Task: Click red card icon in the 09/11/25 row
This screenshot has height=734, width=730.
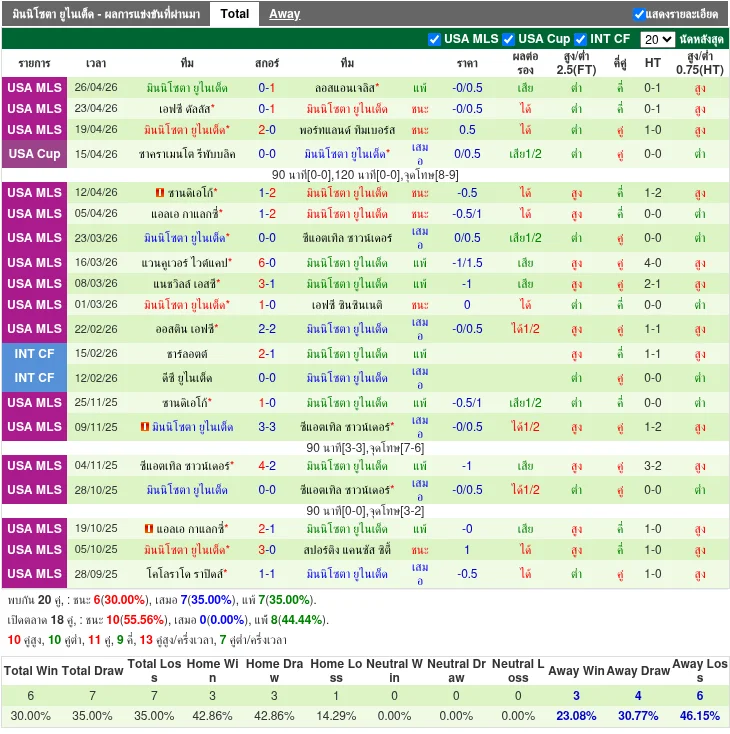Action: point(146,427)
